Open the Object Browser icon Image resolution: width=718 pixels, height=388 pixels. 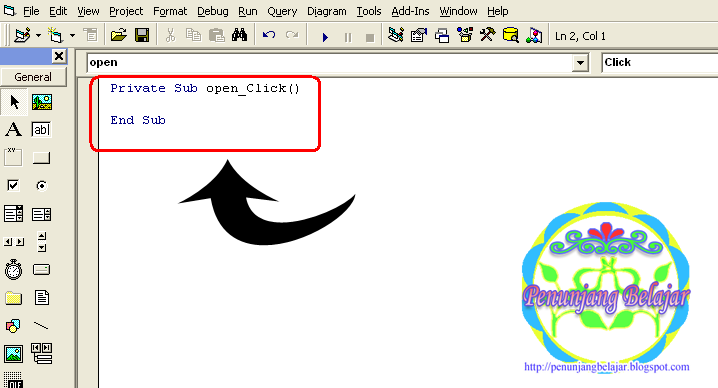point(465,35)
